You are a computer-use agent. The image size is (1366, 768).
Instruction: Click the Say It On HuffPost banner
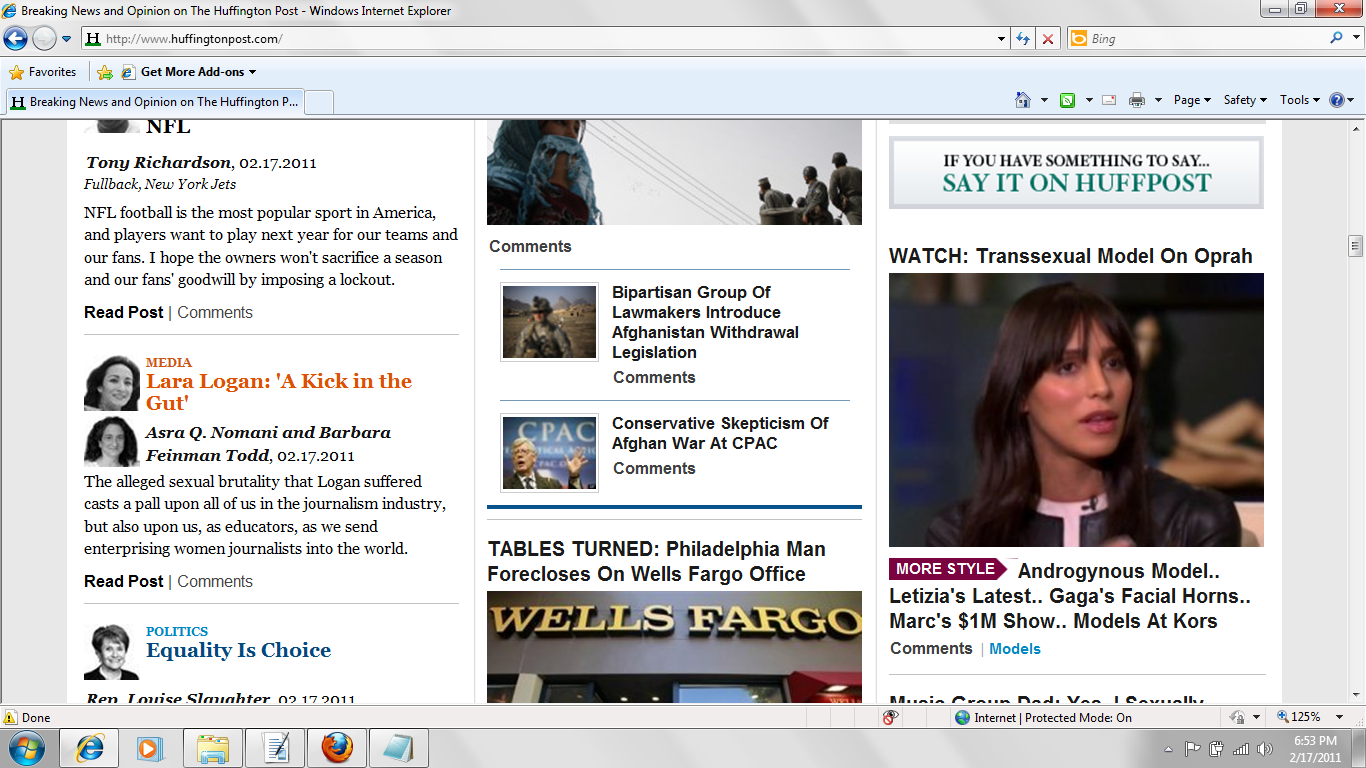click(x=1076, y=173)
